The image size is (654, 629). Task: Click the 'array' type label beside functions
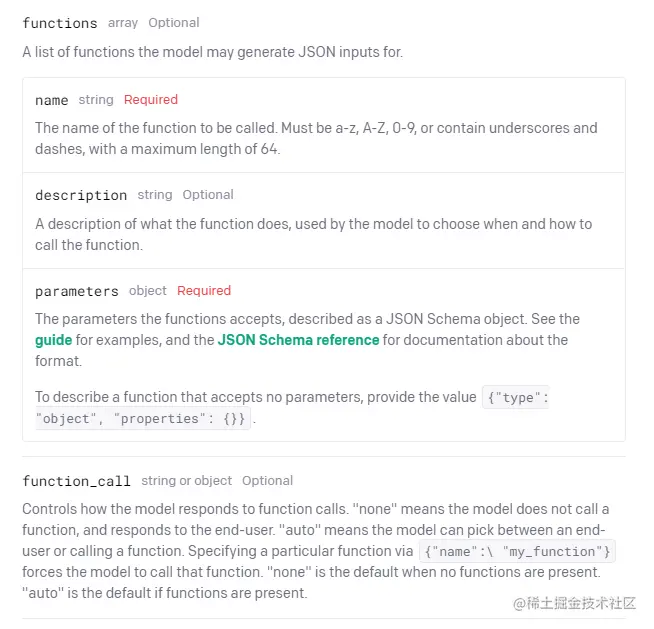click(x=123, y=23)
